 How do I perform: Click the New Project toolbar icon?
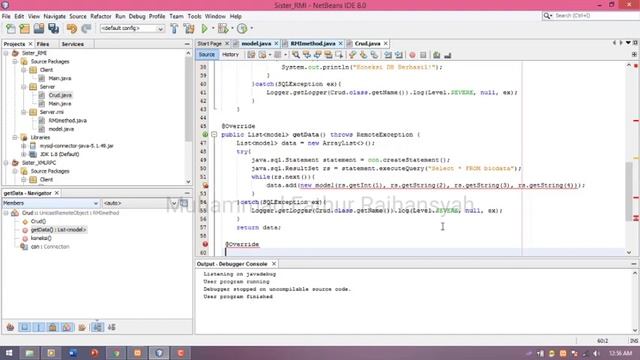(x=24, y=29)
